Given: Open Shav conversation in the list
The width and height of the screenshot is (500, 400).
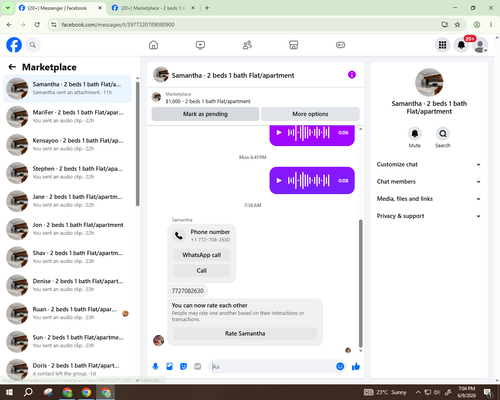Looking at the screenshot, I should click(67, 257).
